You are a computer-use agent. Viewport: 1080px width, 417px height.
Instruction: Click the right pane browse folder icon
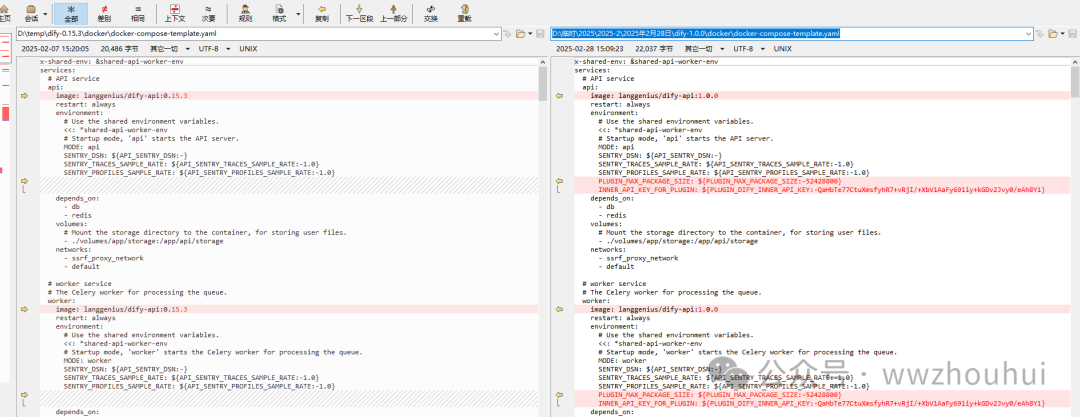tap(1052, 34)
